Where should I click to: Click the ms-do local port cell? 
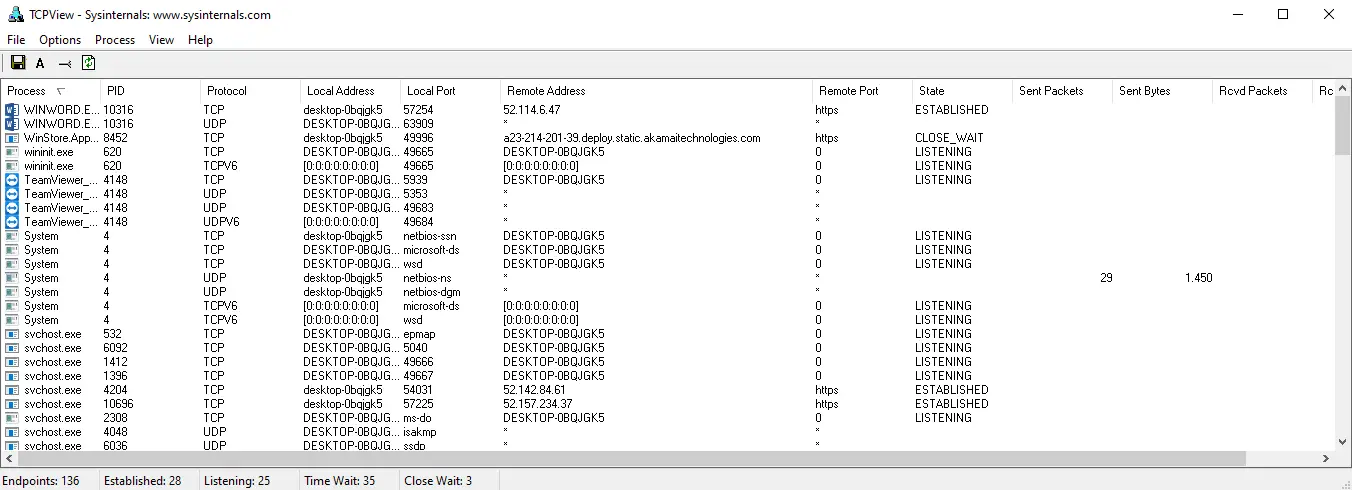[417, 418]
